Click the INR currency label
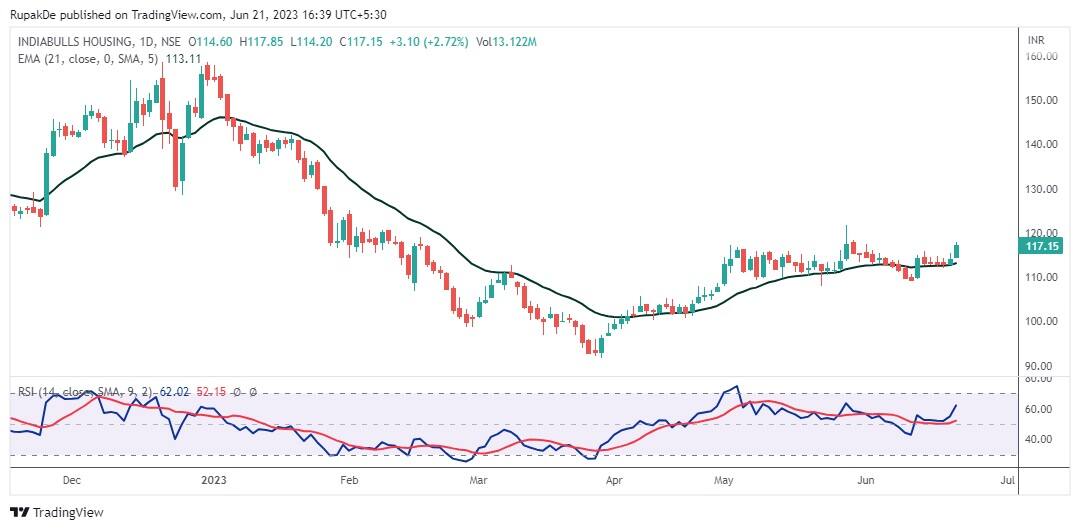Screen dimensions: 1080x530 pyautogui.click(x=1037, y=40)
